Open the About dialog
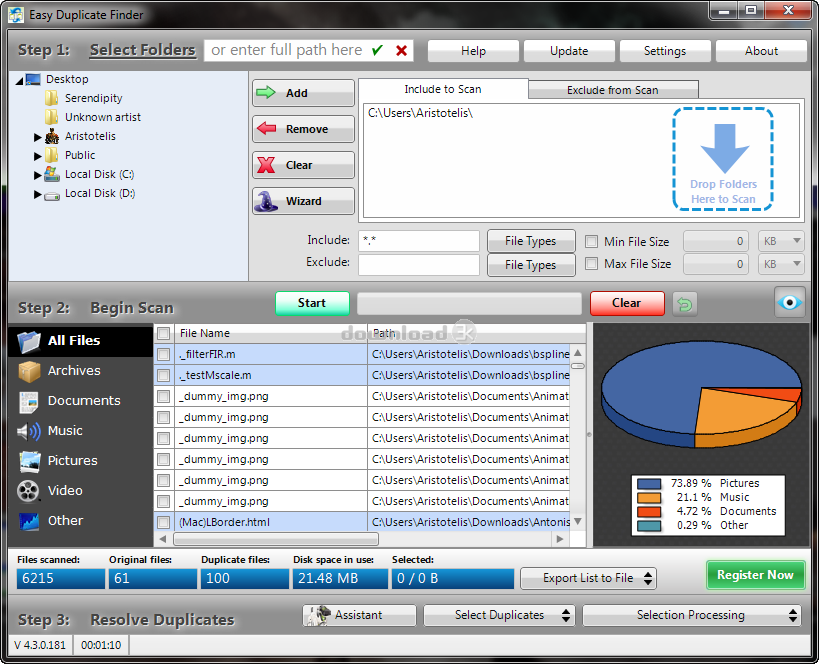The width and height of the screenshot is (819, 664). pos(761,51)
